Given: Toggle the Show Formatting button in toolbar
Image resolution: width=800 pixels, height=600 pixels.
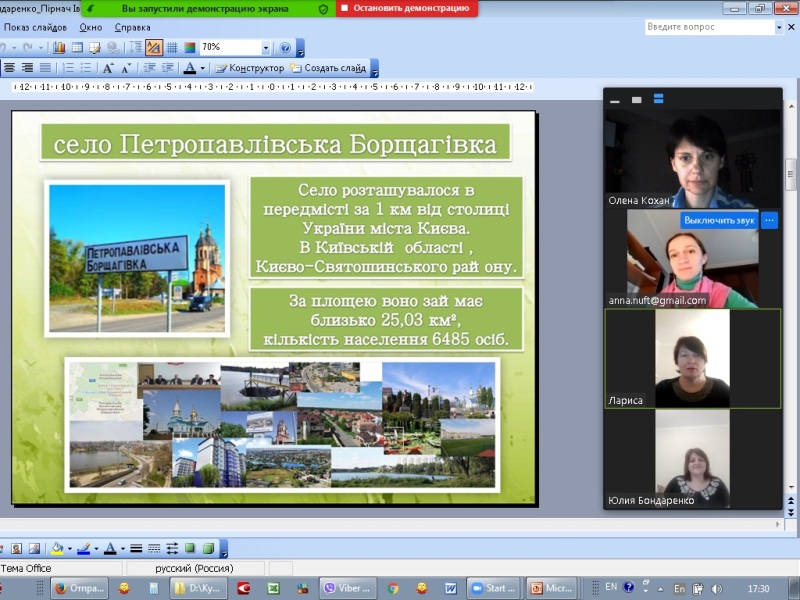Looking at the screenshot, I should tap(154, 47).
